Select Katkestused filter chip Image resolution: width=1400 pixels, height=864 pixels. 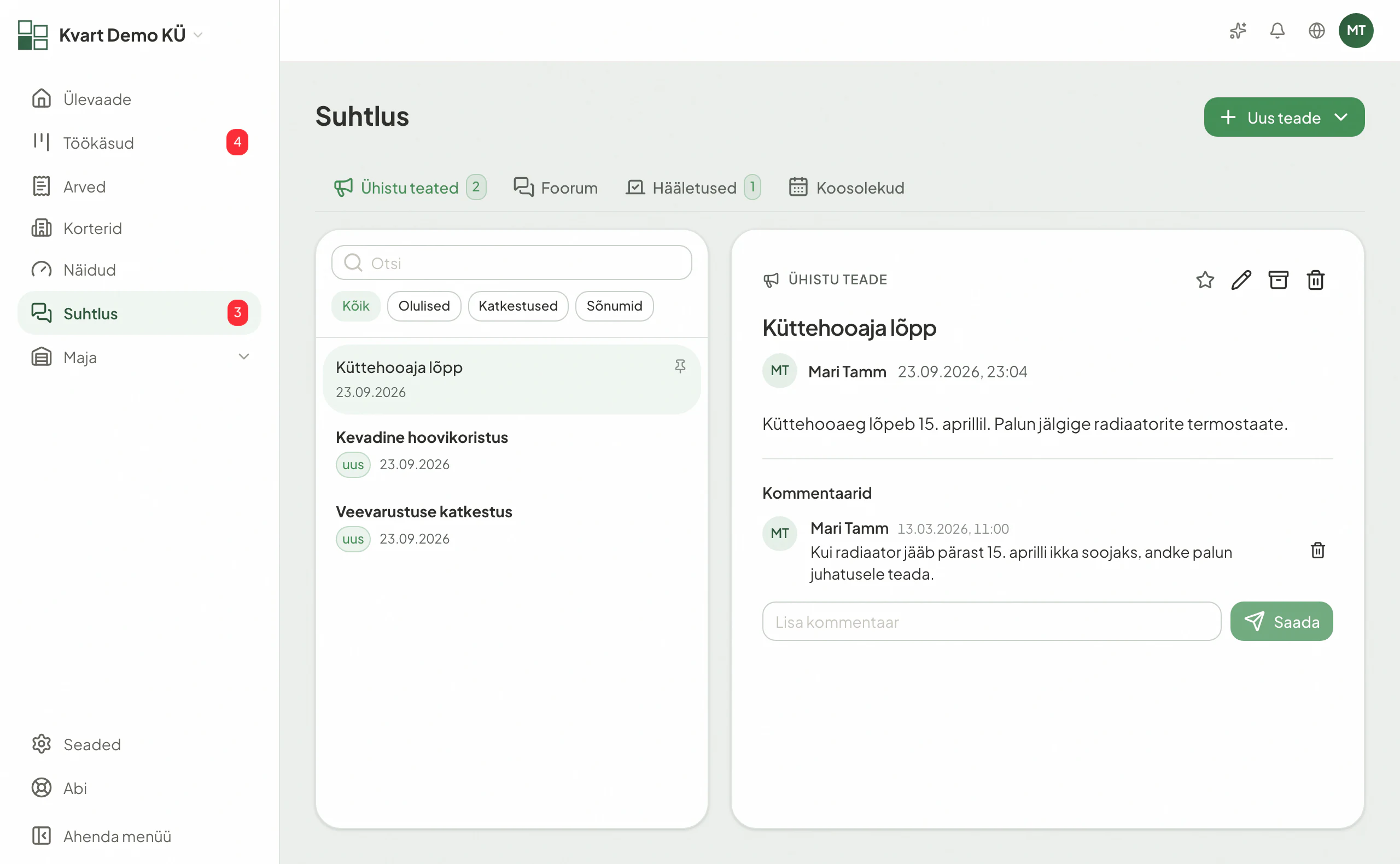518,306
